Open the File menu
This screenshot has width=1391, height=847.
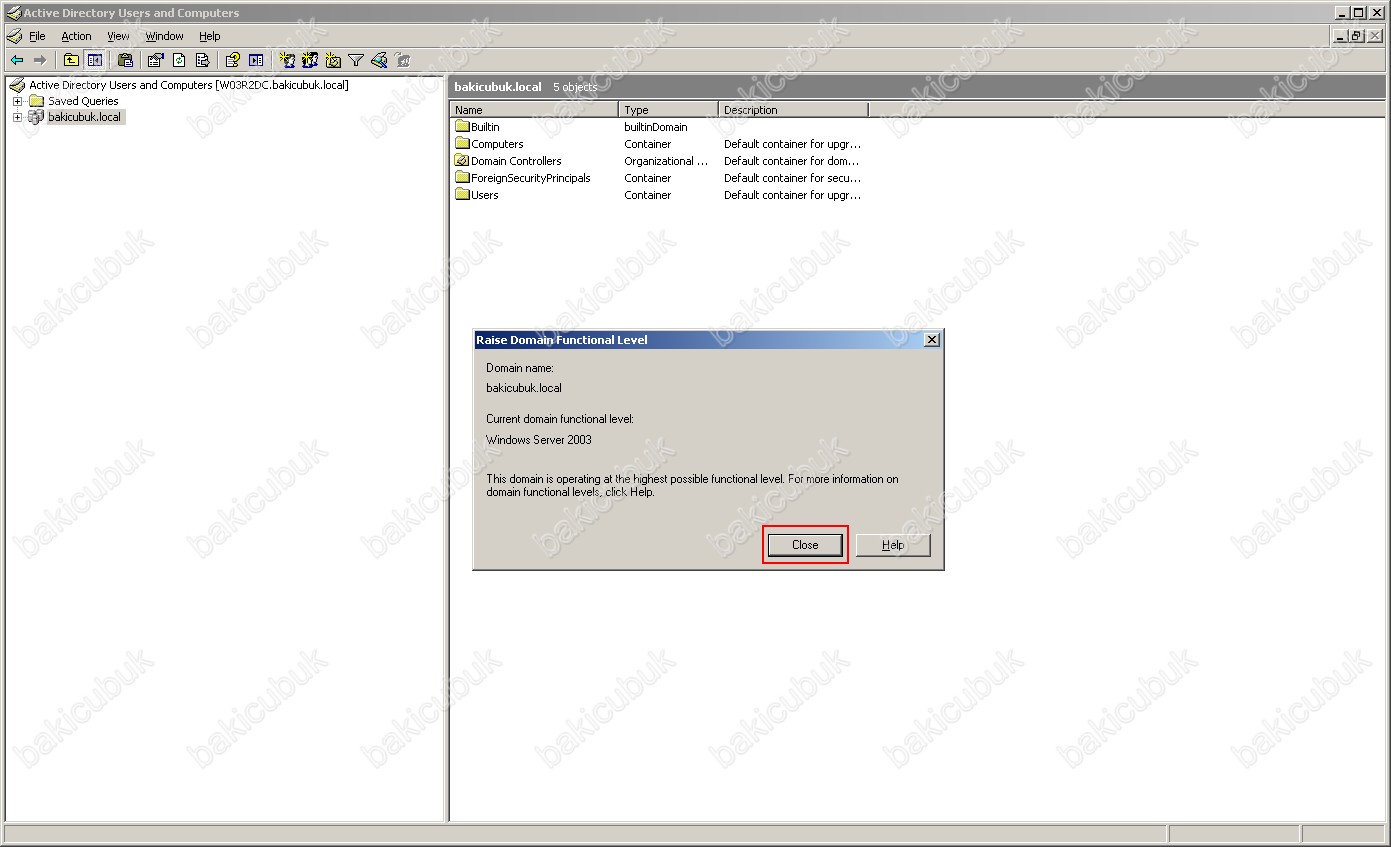(37, 36)
